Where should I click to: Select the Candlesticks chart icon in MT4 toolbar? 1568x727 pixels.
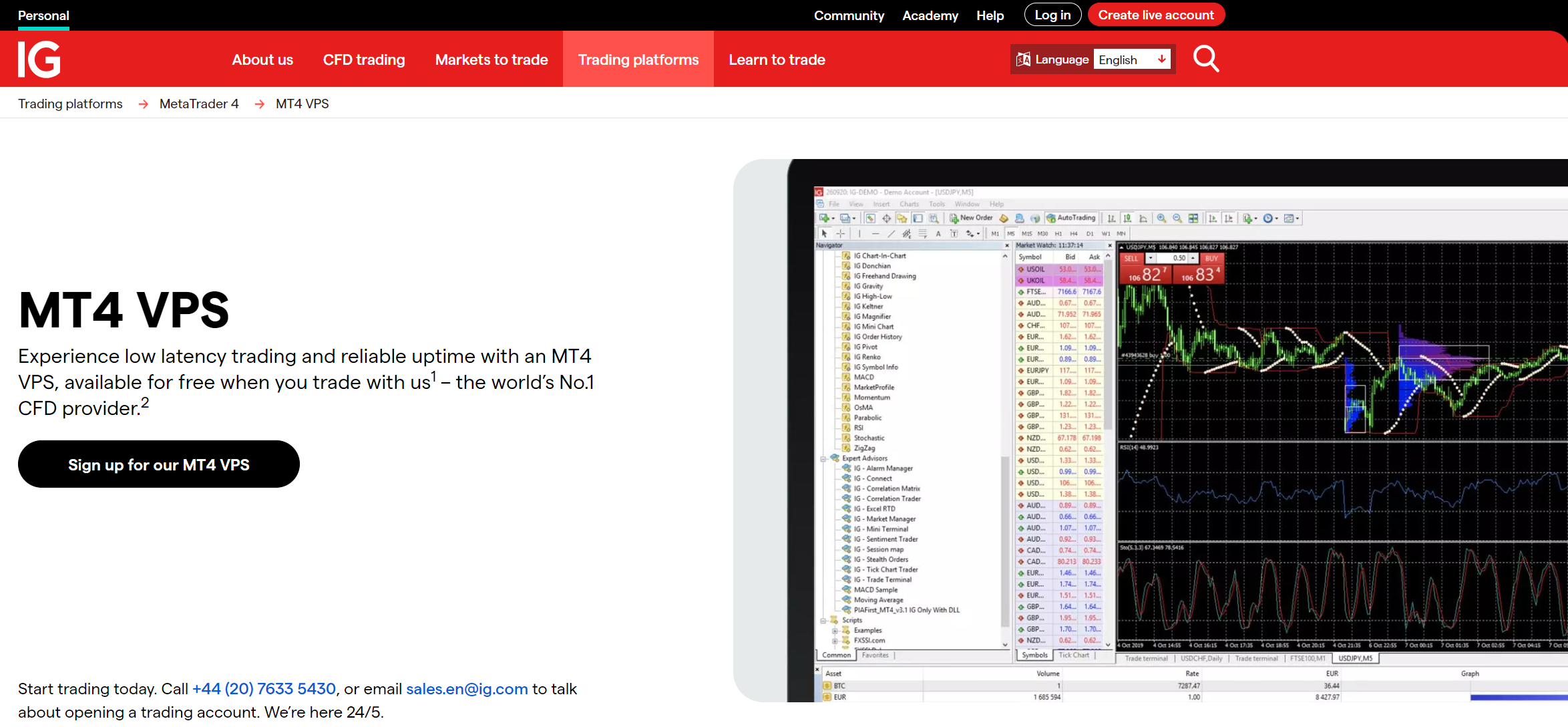(x=1127, y=219)
